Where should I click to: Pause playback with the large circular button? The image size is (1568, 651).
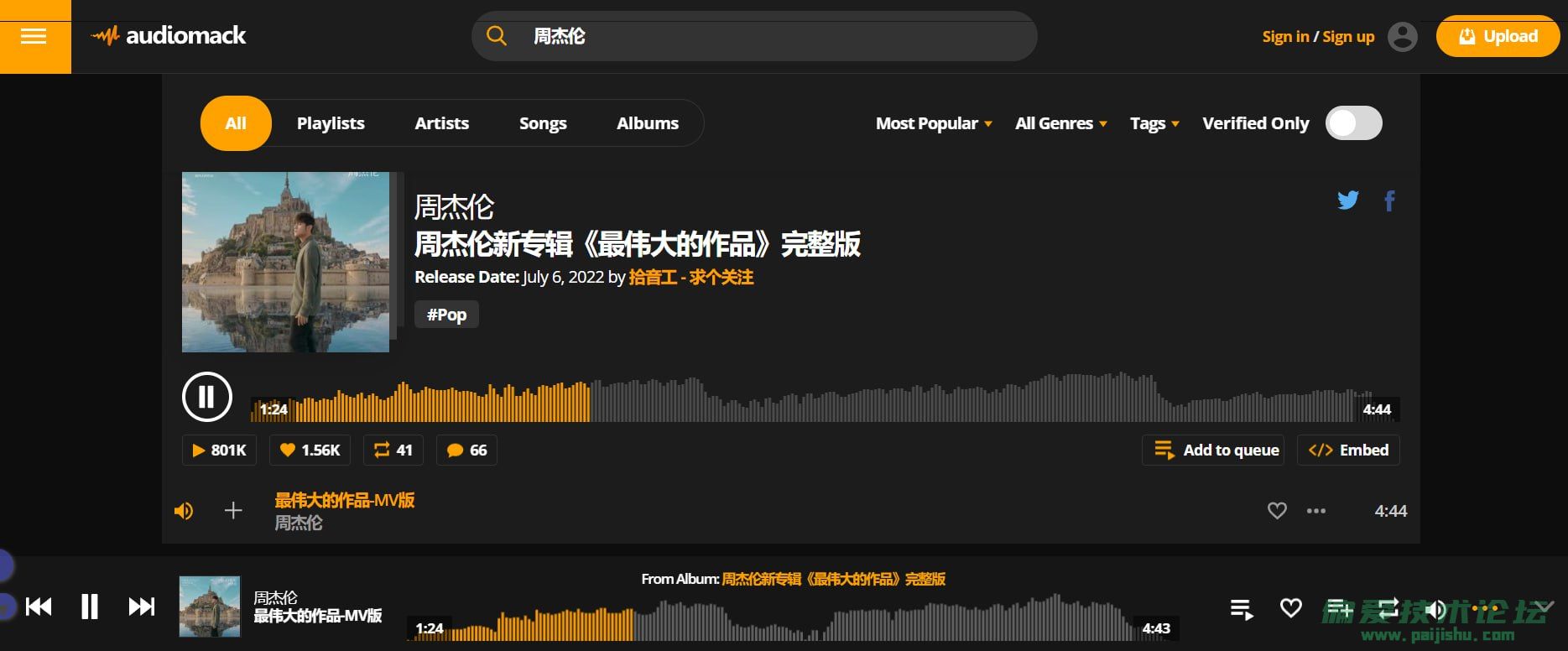[x=206, y=397]
